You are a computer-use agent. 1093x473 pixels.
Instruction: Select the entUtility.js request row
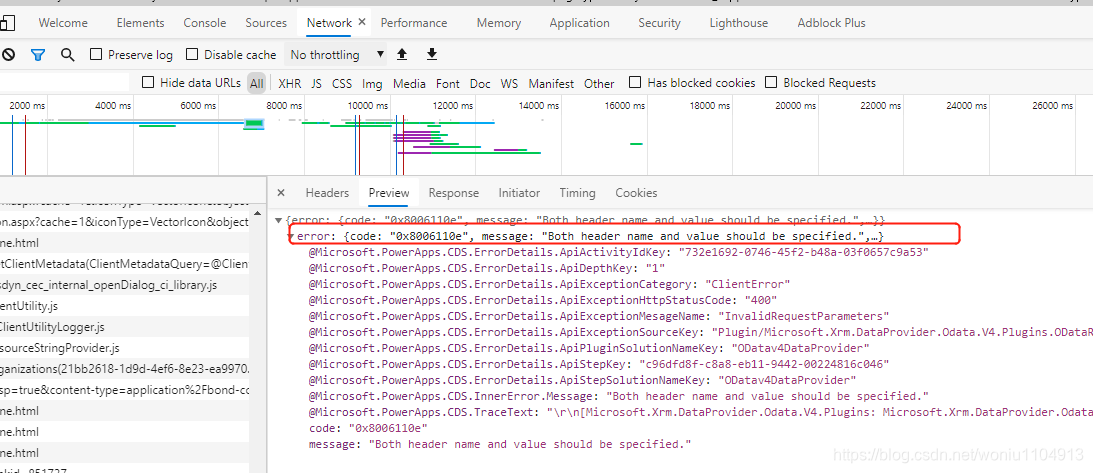point(124,306)
